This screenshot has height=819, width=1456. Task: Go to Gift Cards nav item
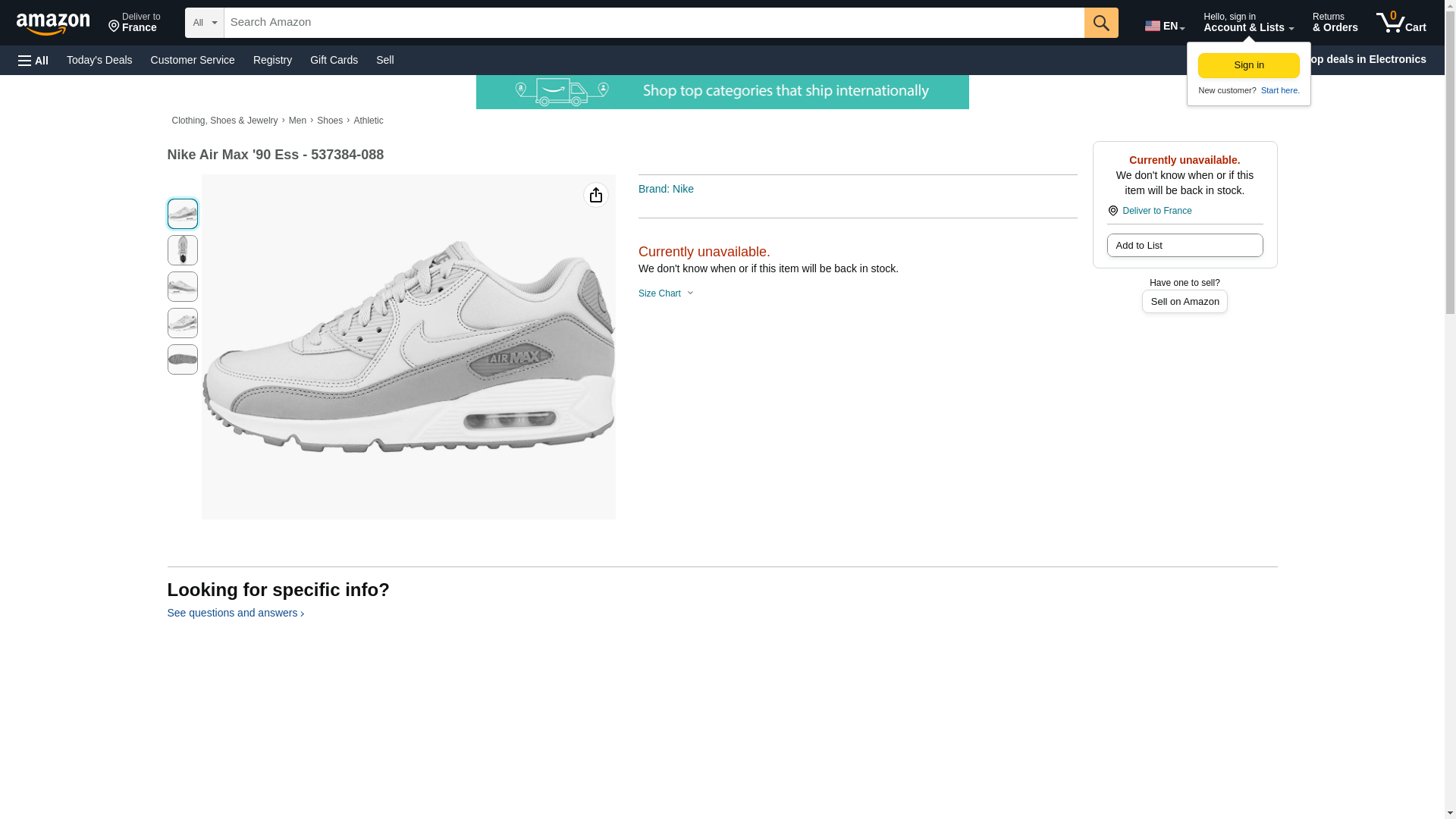click(334, 60)
